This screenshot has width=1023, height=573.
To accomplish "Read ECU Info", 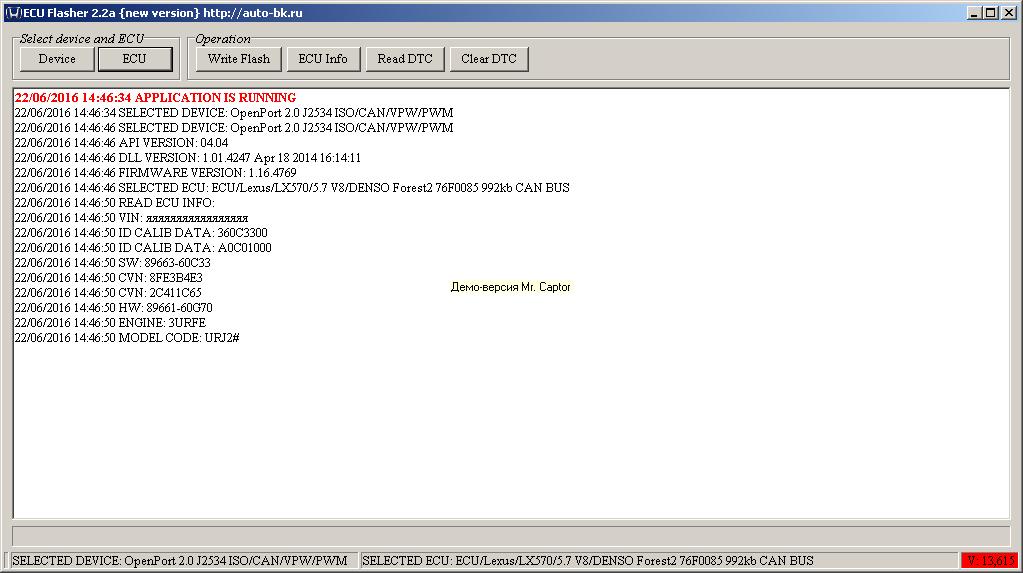I will point(323,59).
